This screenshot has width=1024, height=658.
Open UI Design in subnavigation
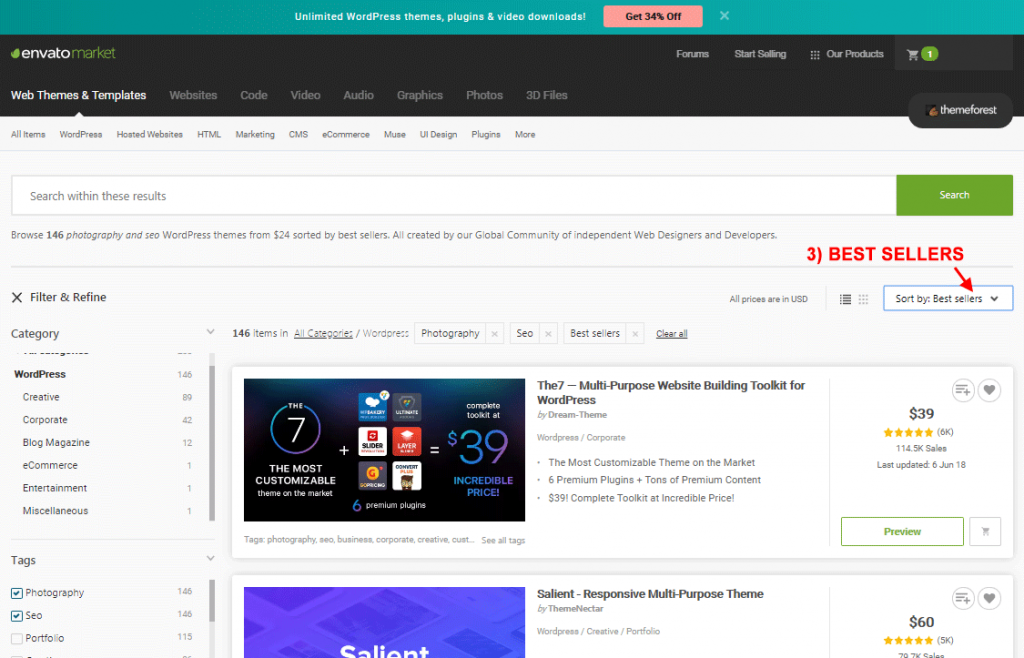coord(438,134)
